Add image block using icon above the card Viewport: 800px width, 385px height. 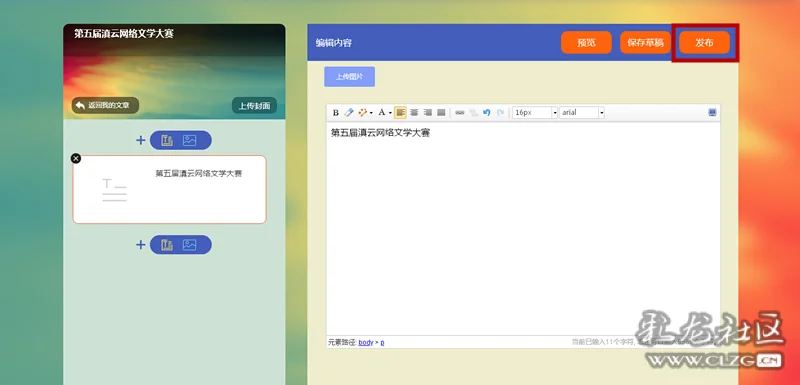190,141
